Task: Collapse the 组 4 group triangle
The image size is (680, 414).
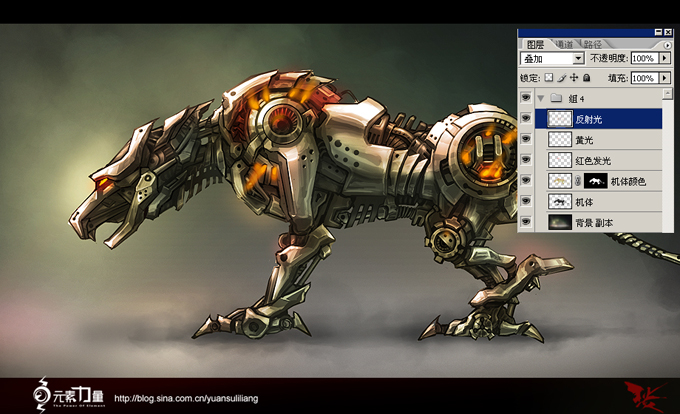Action: click(541, 98)
